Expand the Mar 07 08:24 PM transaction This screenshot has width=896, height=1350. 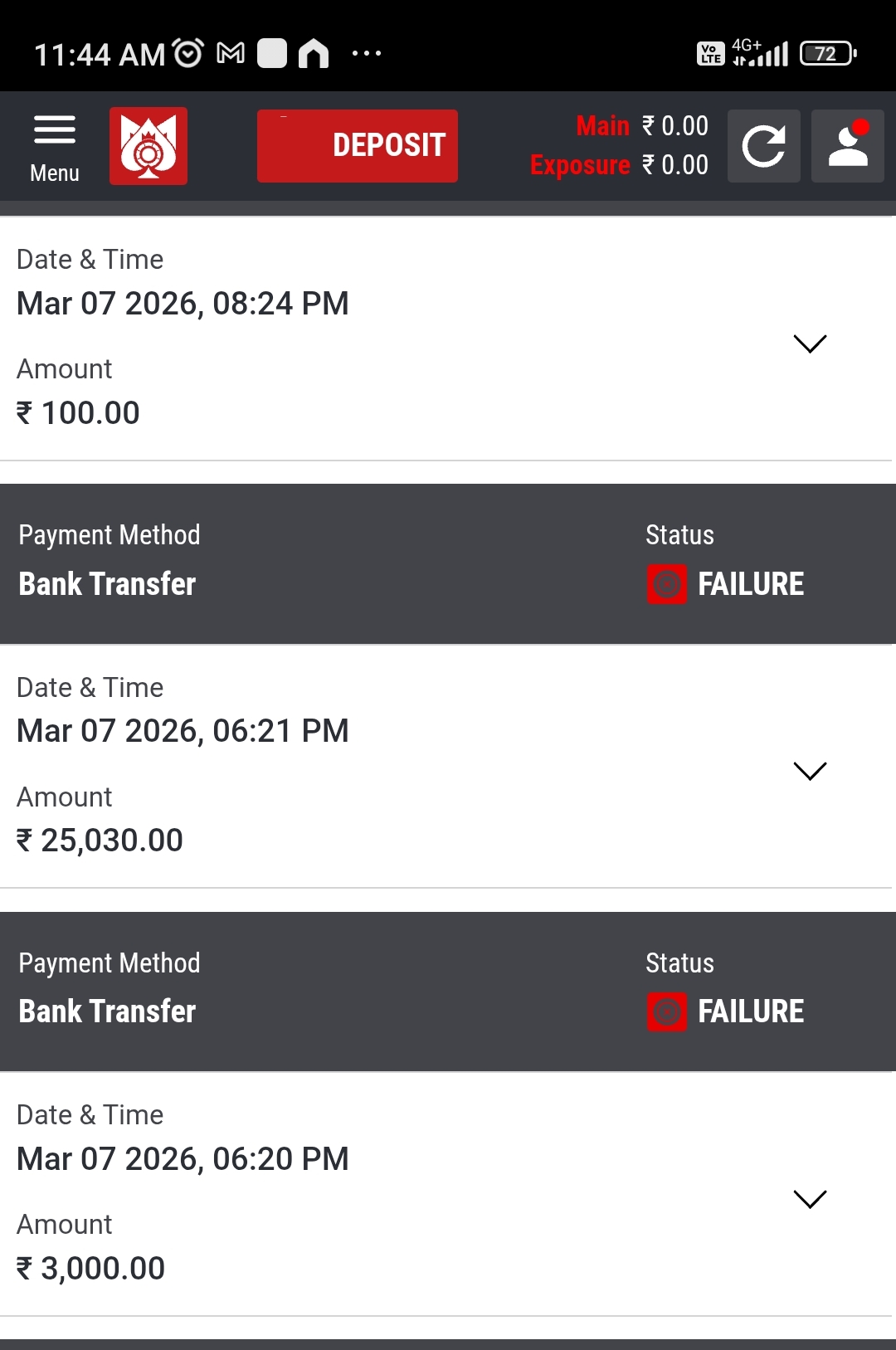click(x=810, y=344)
